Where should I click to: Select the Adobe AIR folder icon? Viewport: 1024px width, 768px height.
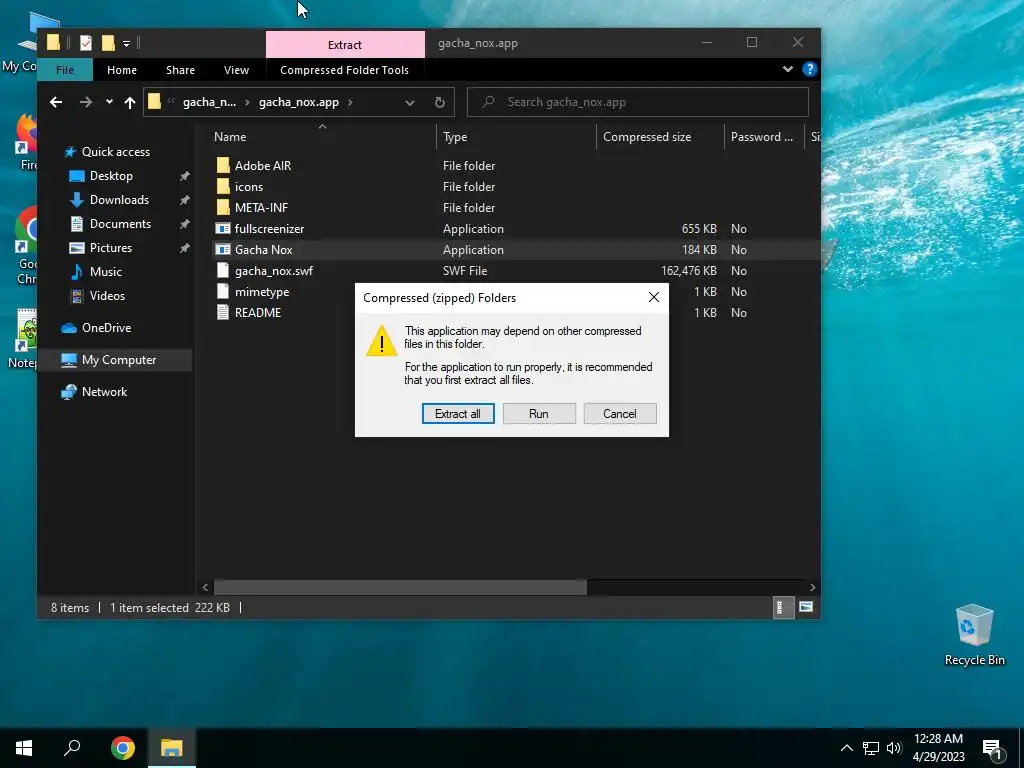click(223, 165)
